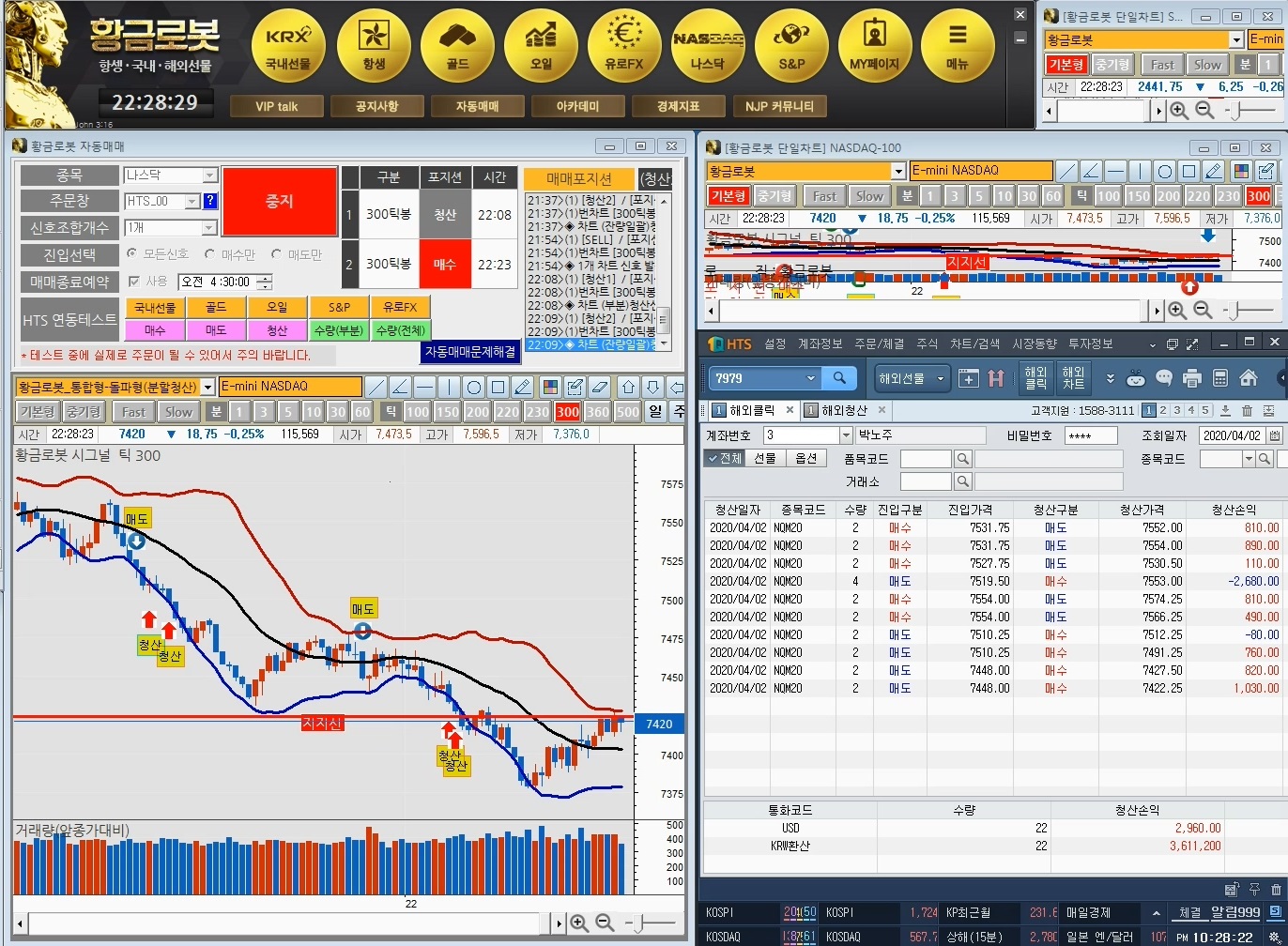Open the HTS calculator icon
The width and height of the screenshot is (1288, 946).
click(x=1220, y=378)
